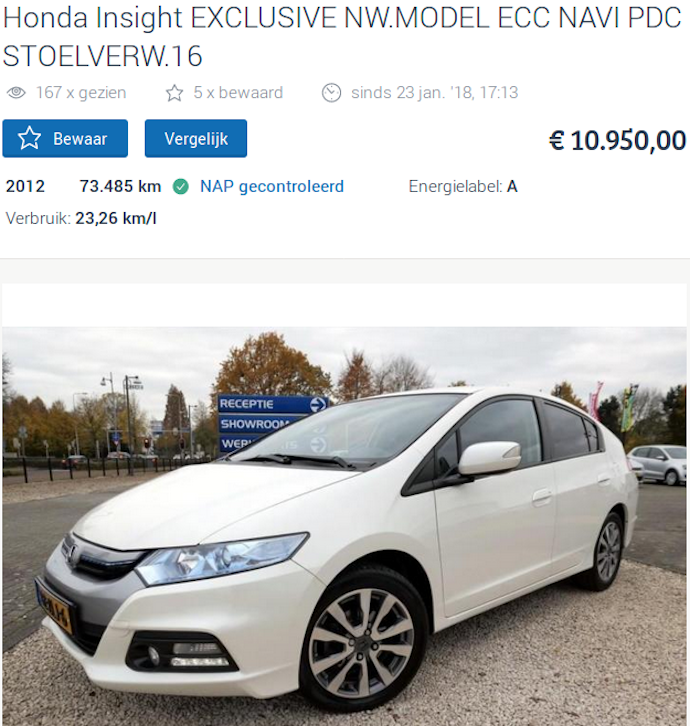This screenshot has height=726, width=690.
Task: Click the star icon in Bewaar button
Action: tap(30, 138)
